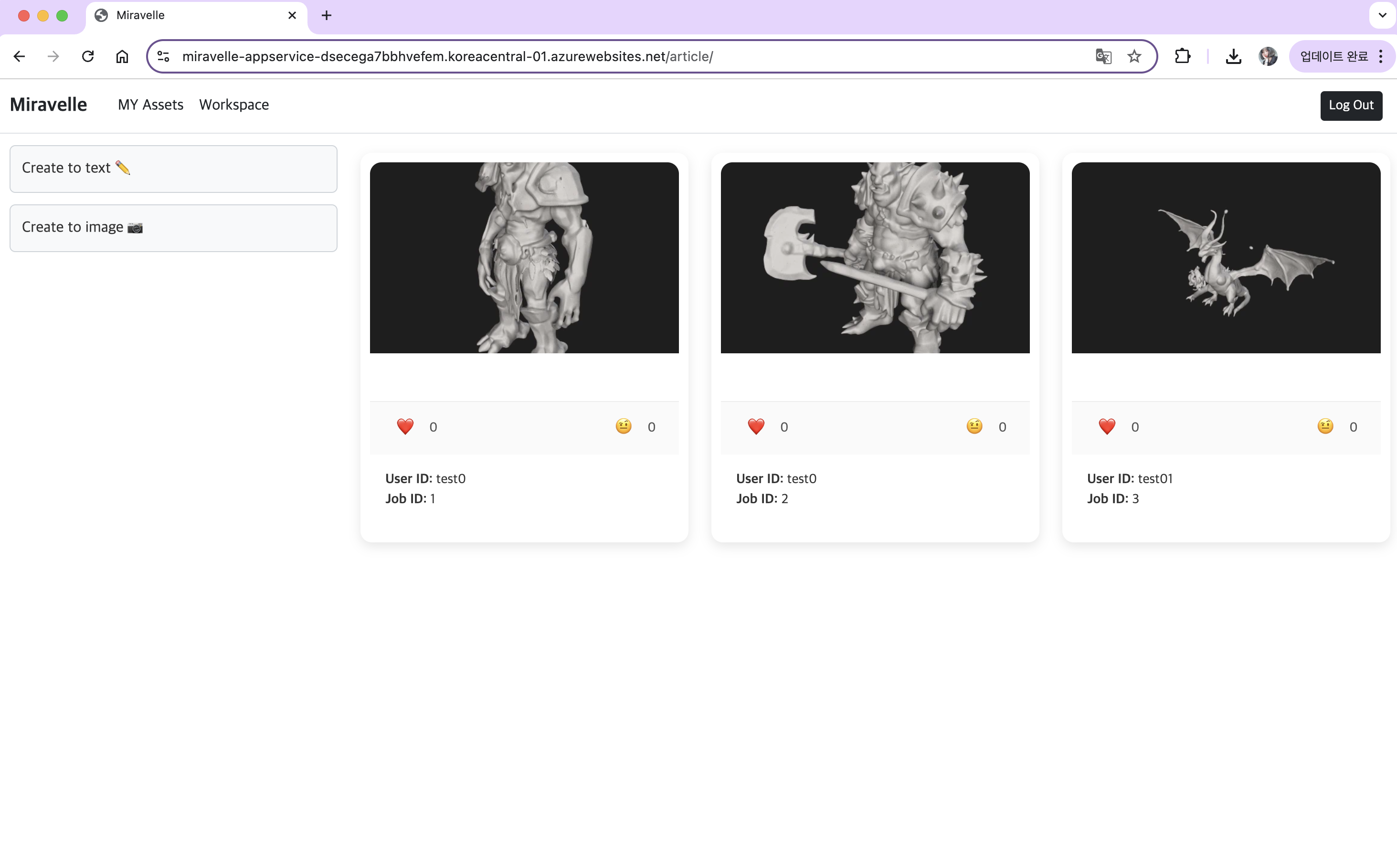Open the Job ID 1 troll model thumbnail
Image resolution: width=1397 pixels, height=868 pixels.
coord(524,257)
